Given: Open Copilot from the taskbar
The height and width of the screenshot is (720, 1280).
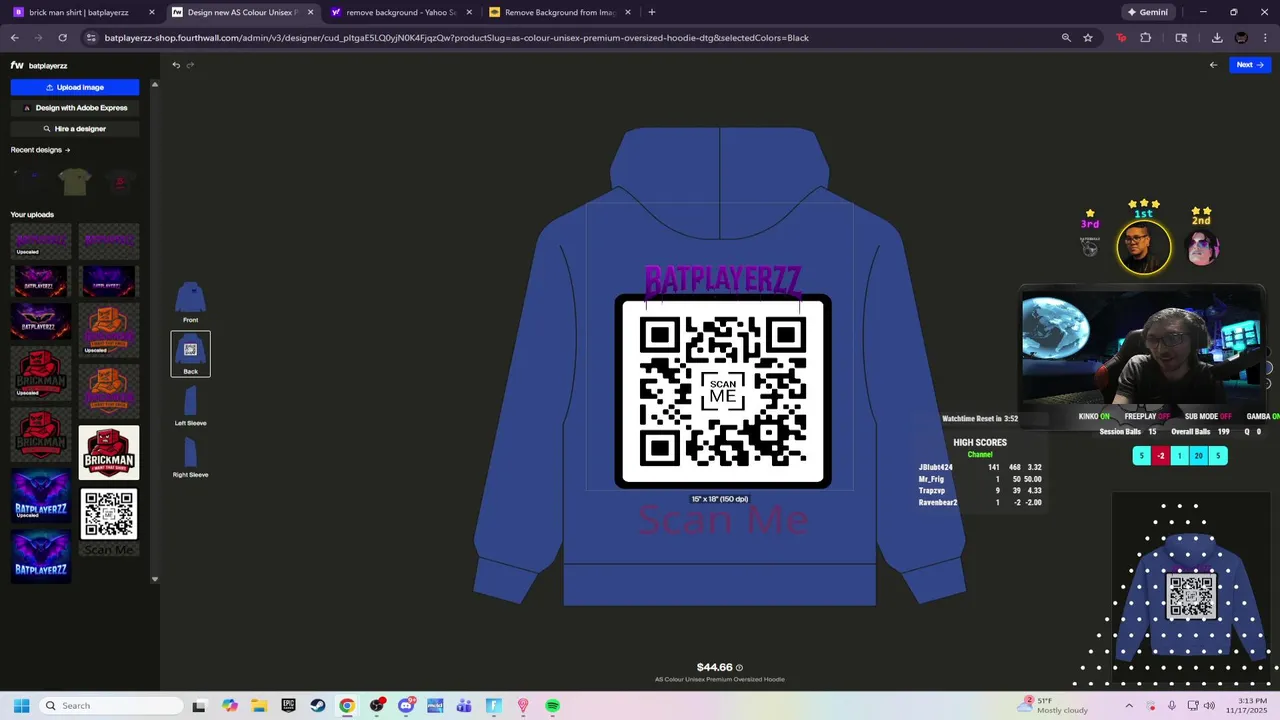Looking at the screenshot, I should click(x=230, y=706).
